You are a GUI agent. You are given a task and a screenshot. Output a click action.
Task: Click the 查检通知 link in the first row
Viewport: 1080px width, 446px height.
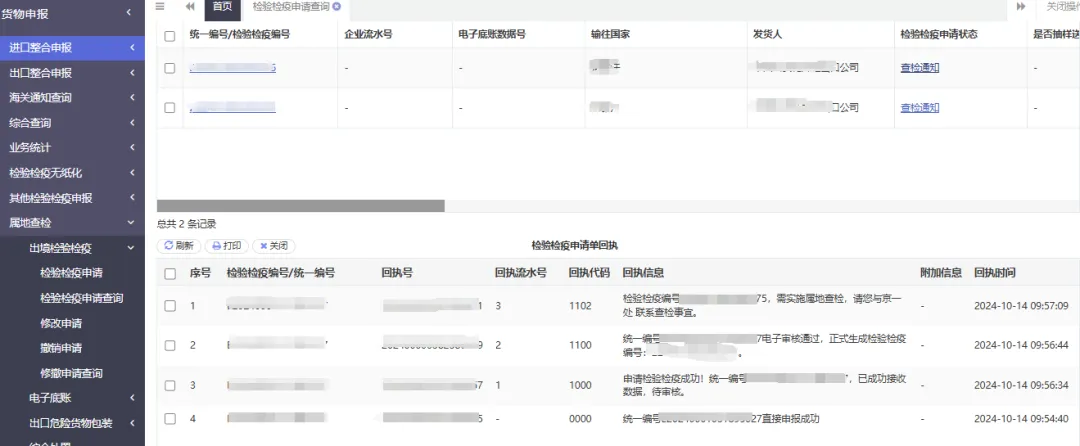920,67
